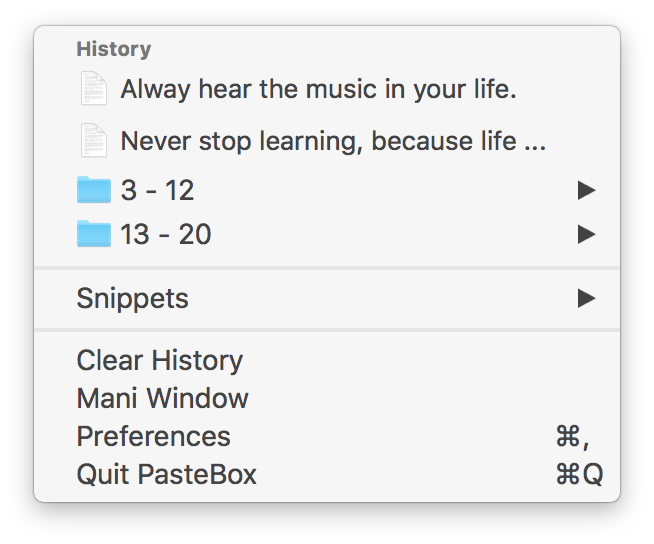Choose Clear History
This screenshot has width=654, height=544.
(x=159, y=360)
